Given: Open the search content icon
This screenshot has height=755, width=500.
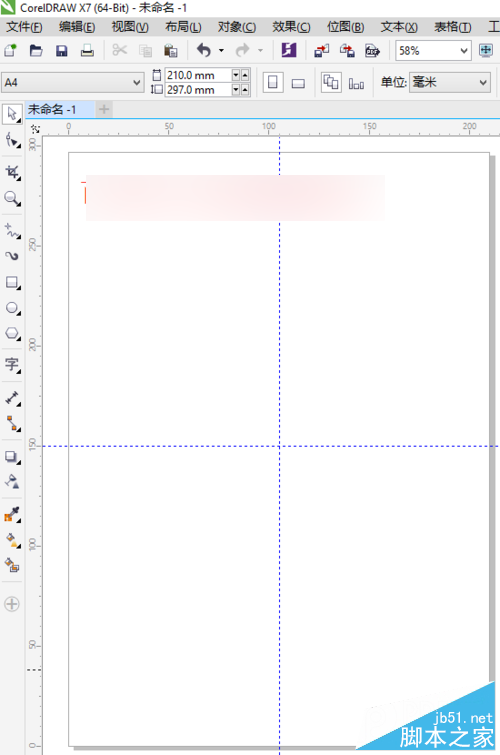Looking at the screenshot, I should tap(289, 50).
